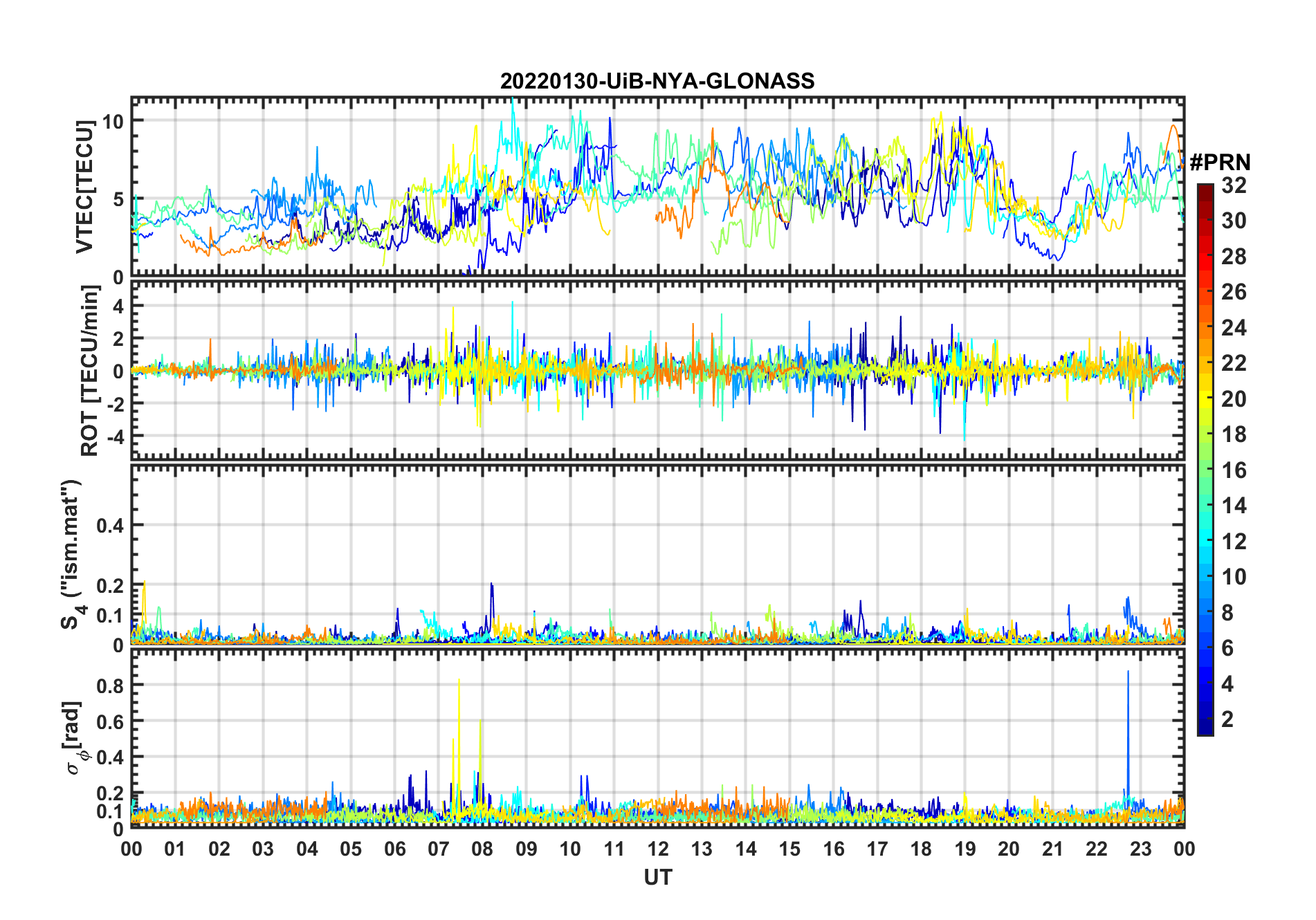Click UT axis hour label 13
The width and height of the screenshot is (1316, 920).
(x=702, y=849)
